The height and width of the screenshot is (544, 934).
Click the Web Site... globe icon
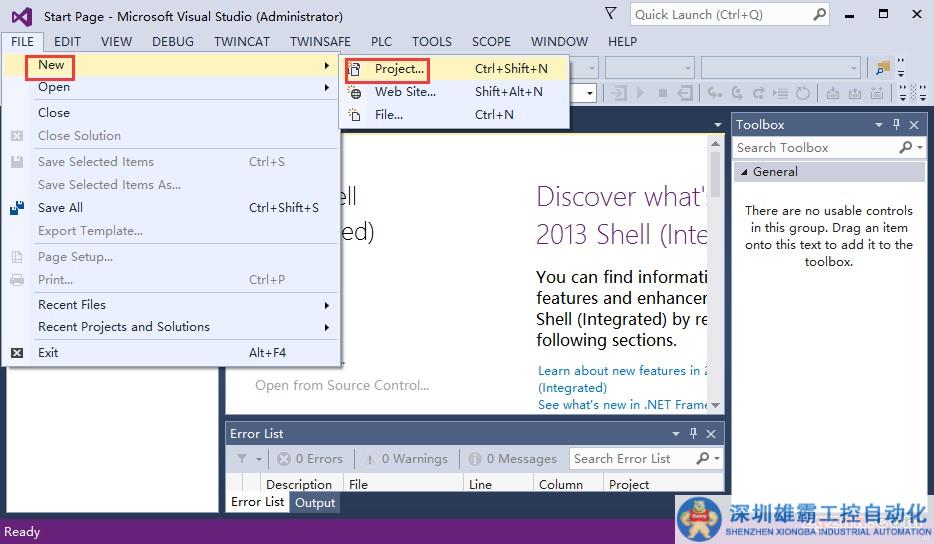tap(355, 92)
